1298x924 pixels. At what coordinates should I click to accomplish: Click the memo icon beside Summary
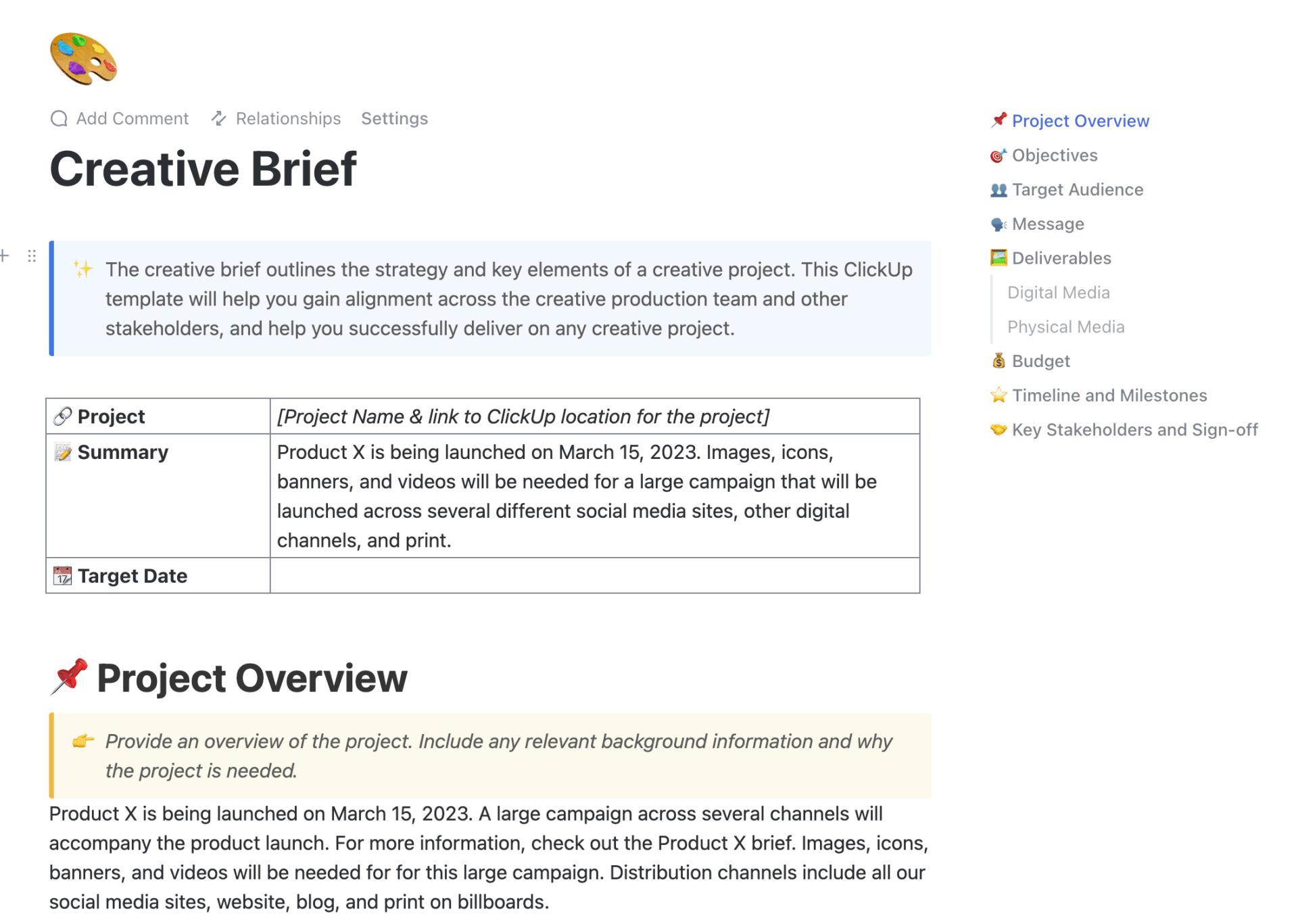[x=62, y=452]
